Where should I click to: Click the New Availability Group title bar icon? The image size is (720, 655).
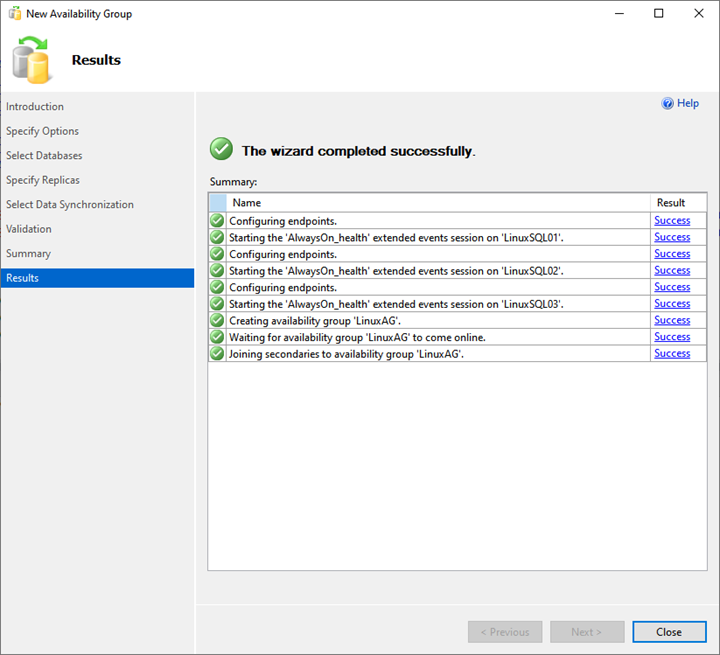click(15, 14)
